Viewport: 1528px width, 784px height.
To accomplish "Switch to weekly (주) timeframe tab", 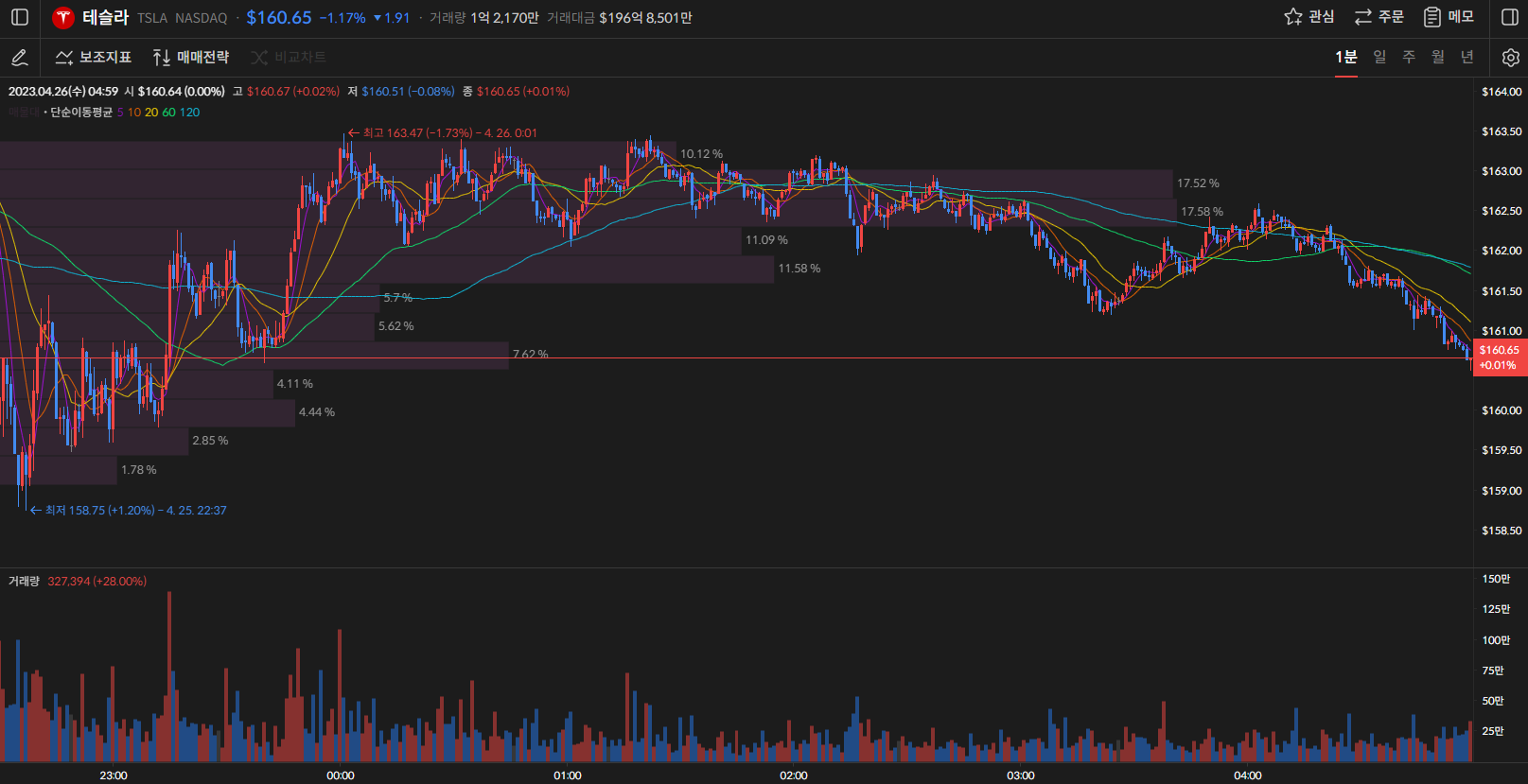I will (x=1409, y=58).
